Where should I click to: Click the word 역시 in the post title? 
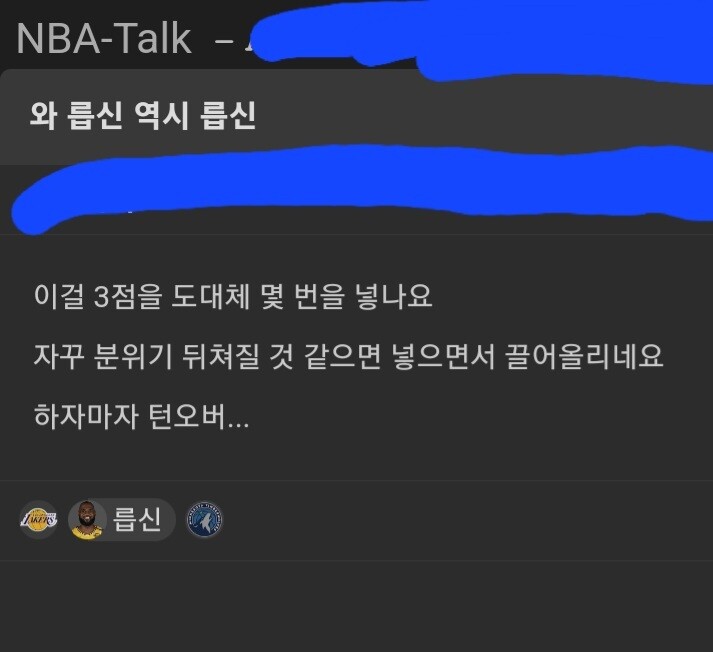tap(161, 115)
